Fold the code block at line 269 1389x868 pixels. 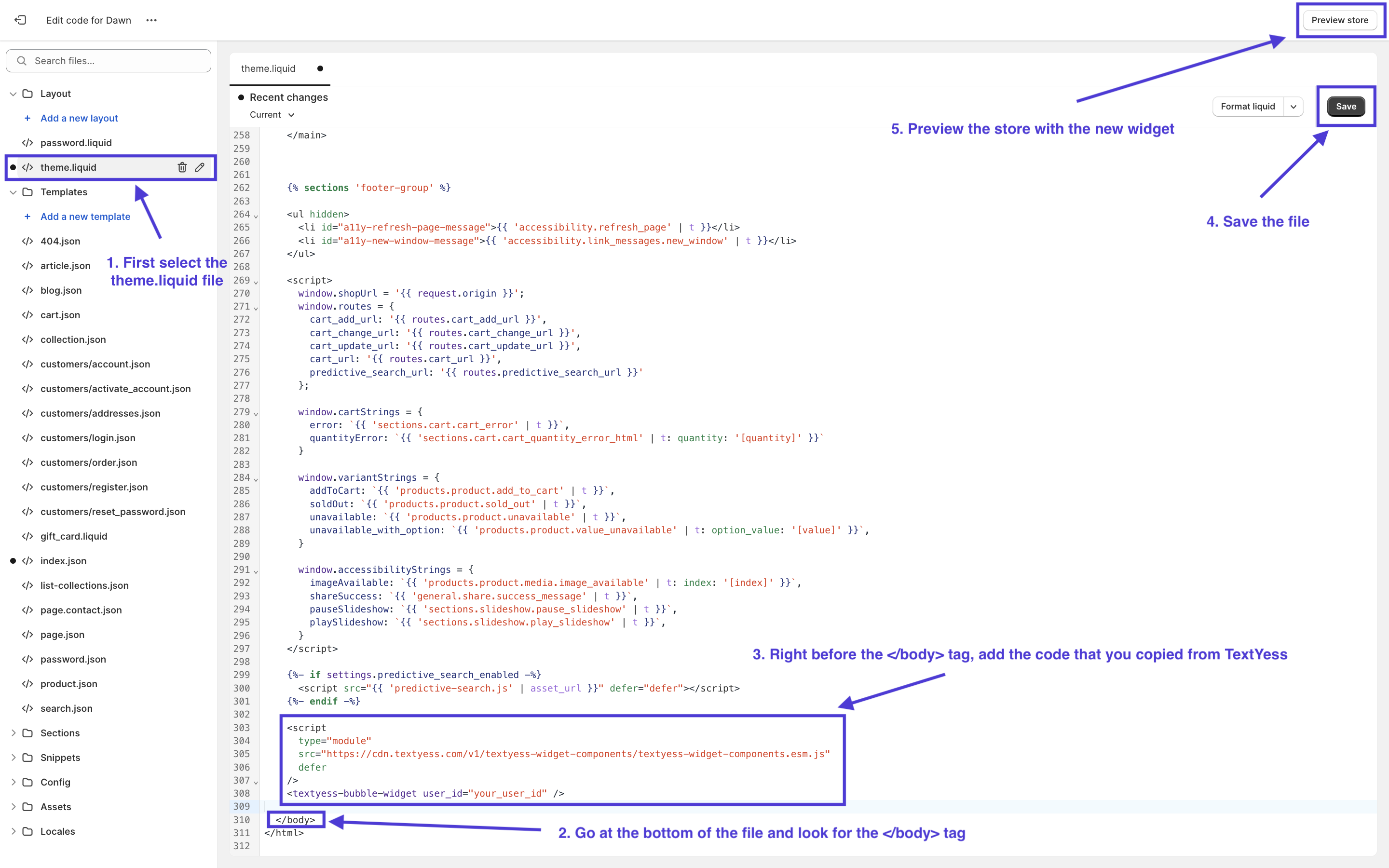pos(256,282)
